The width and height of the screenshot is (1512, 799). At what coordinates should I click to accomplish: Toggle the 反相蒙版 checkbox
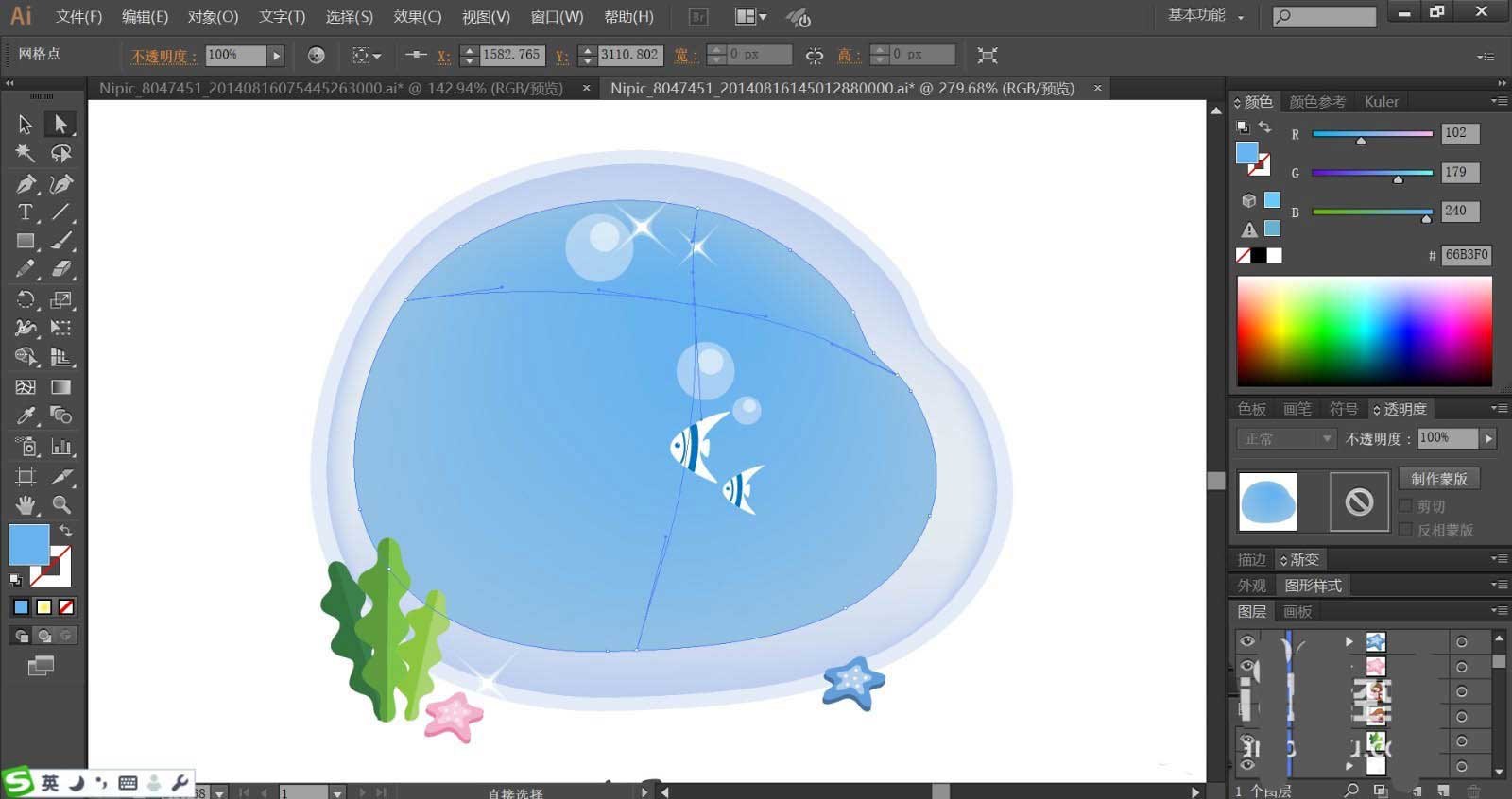(1405, 530)
